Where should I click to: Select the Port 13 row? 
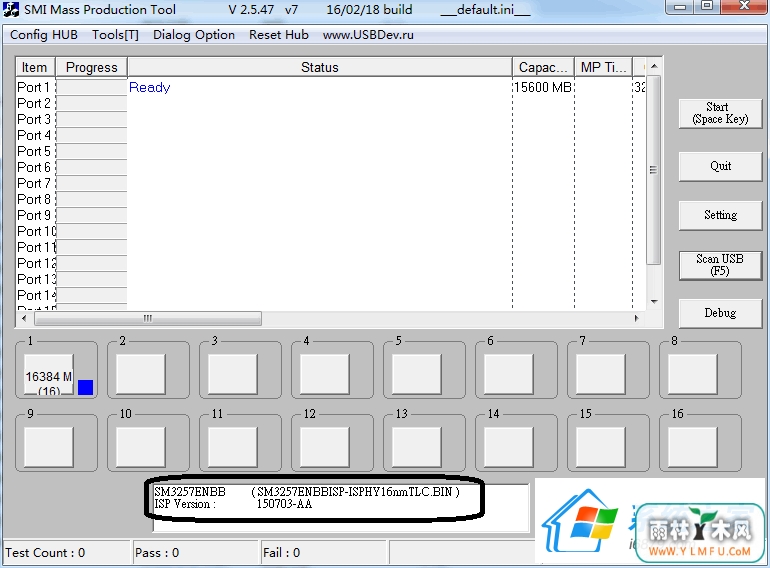pos(331,279)
